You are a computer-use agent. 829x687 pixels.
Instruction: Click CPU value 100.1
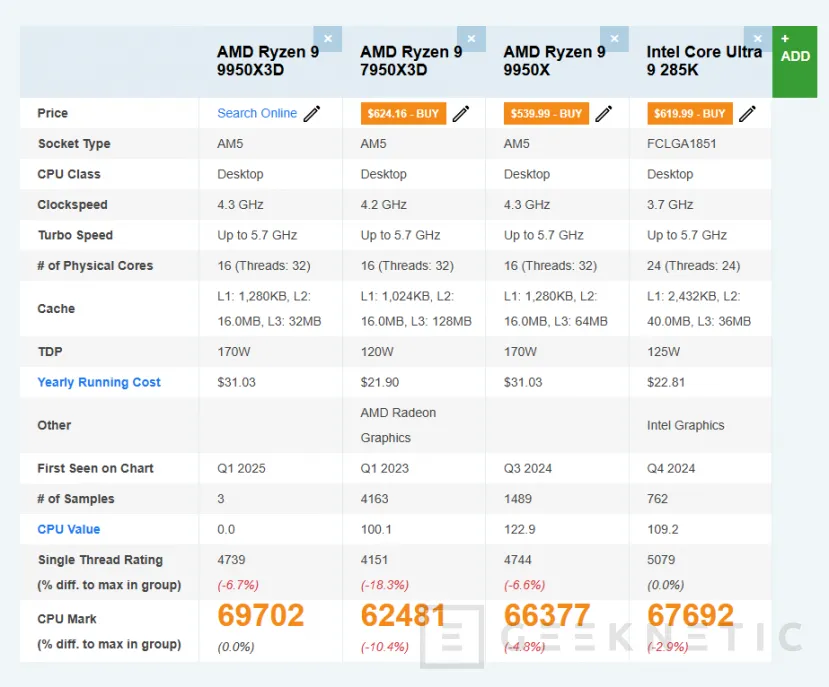376,529
